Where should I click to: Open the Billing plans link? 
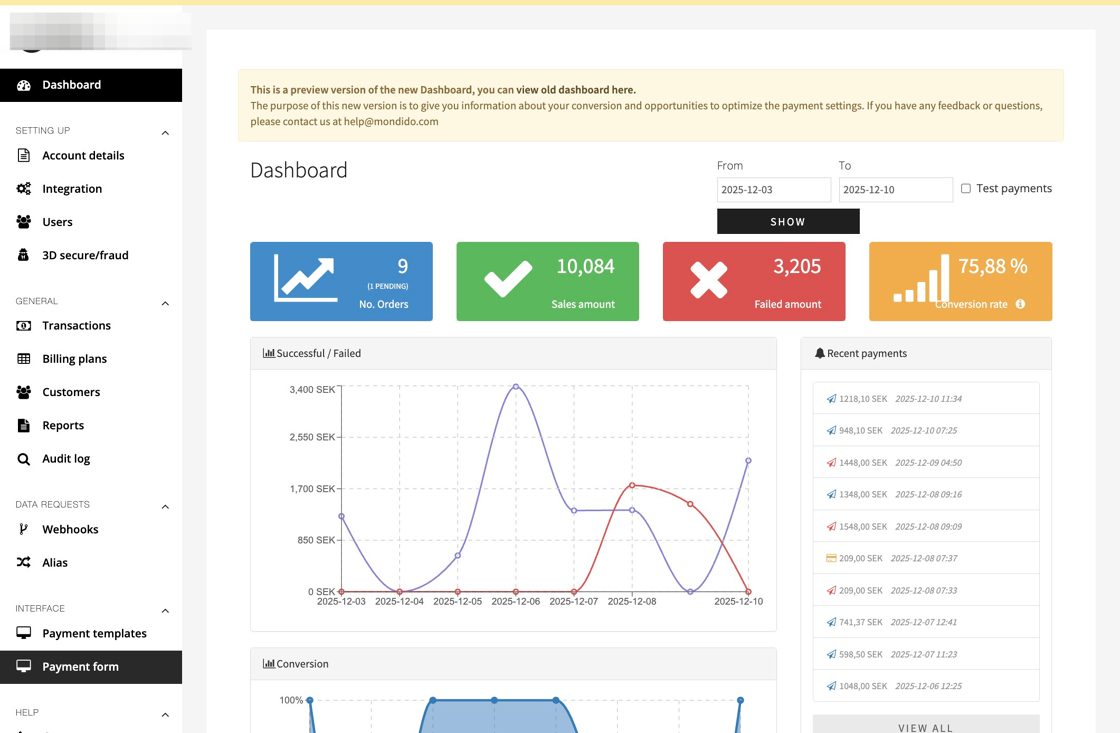point(91,359)
